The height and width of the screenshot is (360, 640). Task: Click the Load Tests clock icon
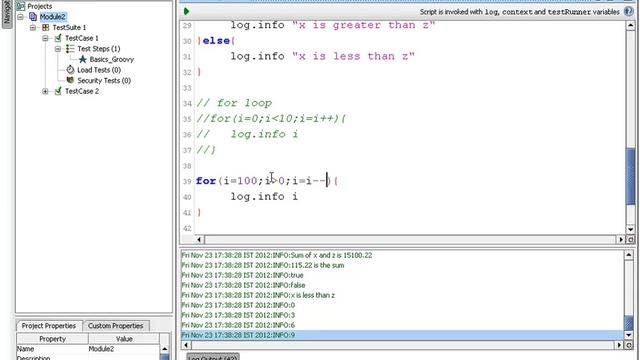pos(70,70)
